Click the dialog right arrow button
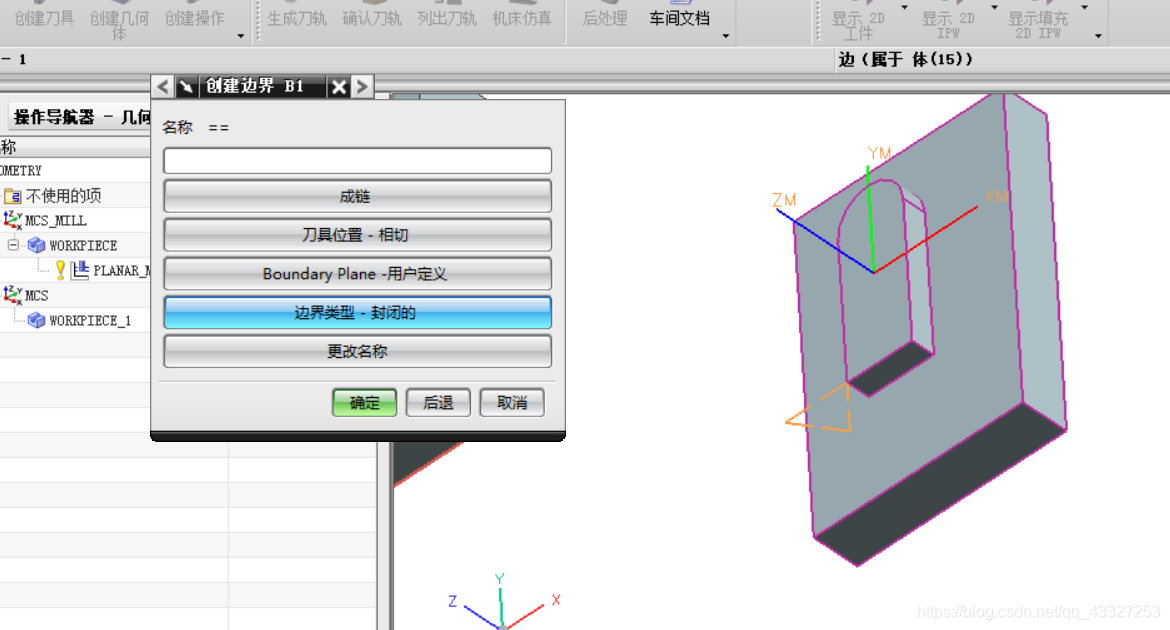This screenshot has height=630, width=1170. (x=363, y=87)
